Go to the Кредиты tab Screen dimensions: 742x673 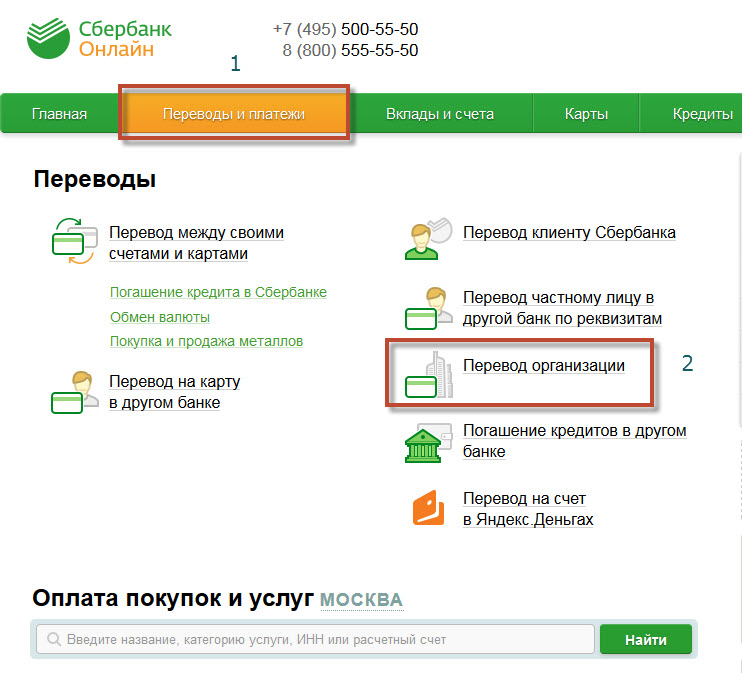point(702,114)
